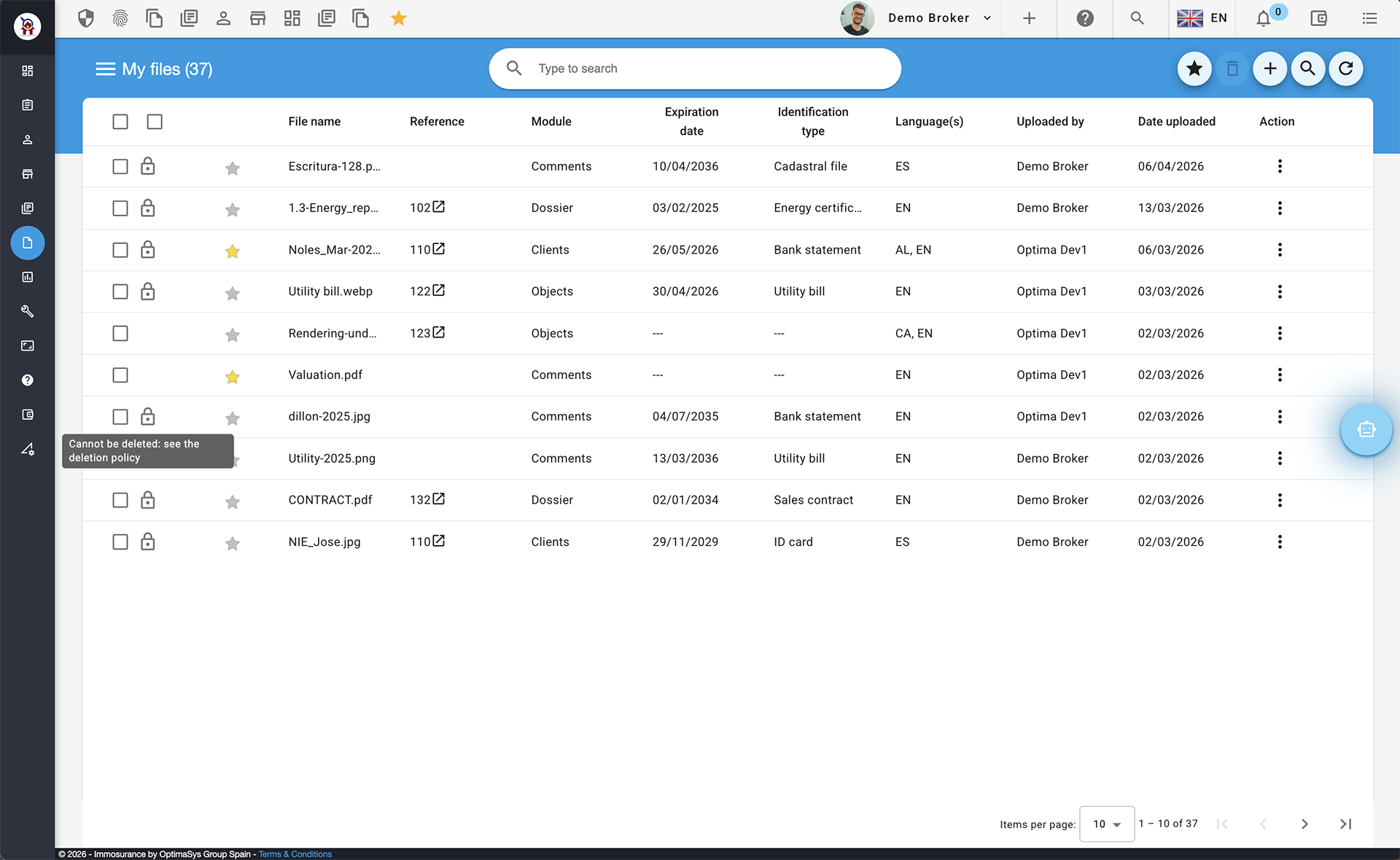1400x860 pixels.
Task: Open the favorites star in the top toolbar
Action: point(398,18)
